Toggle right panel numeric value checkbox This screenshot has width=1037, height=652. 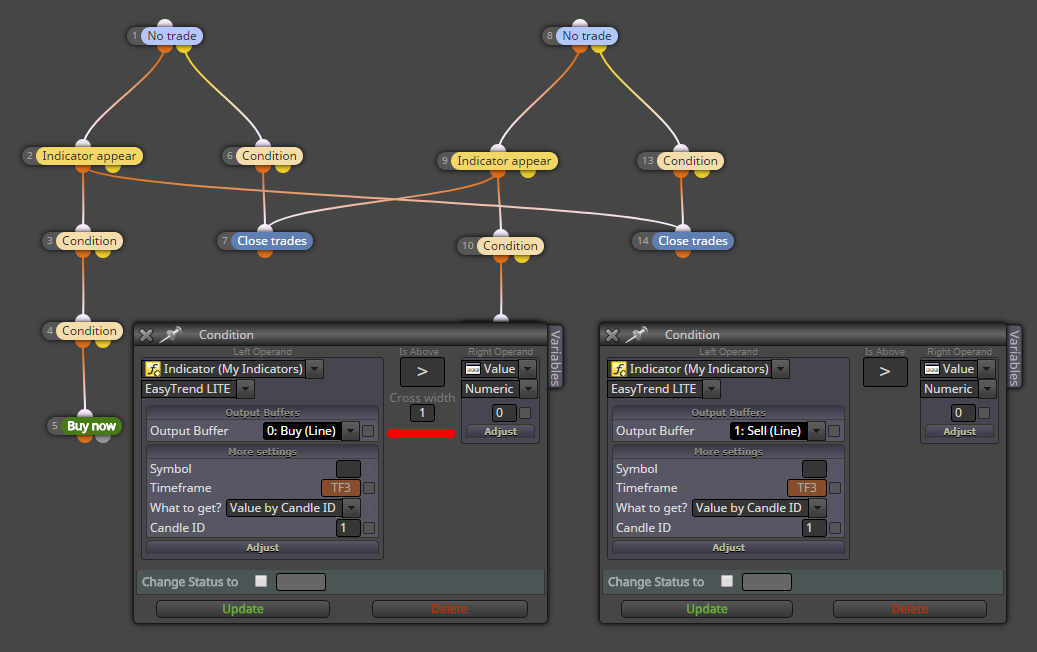[984, 413]
